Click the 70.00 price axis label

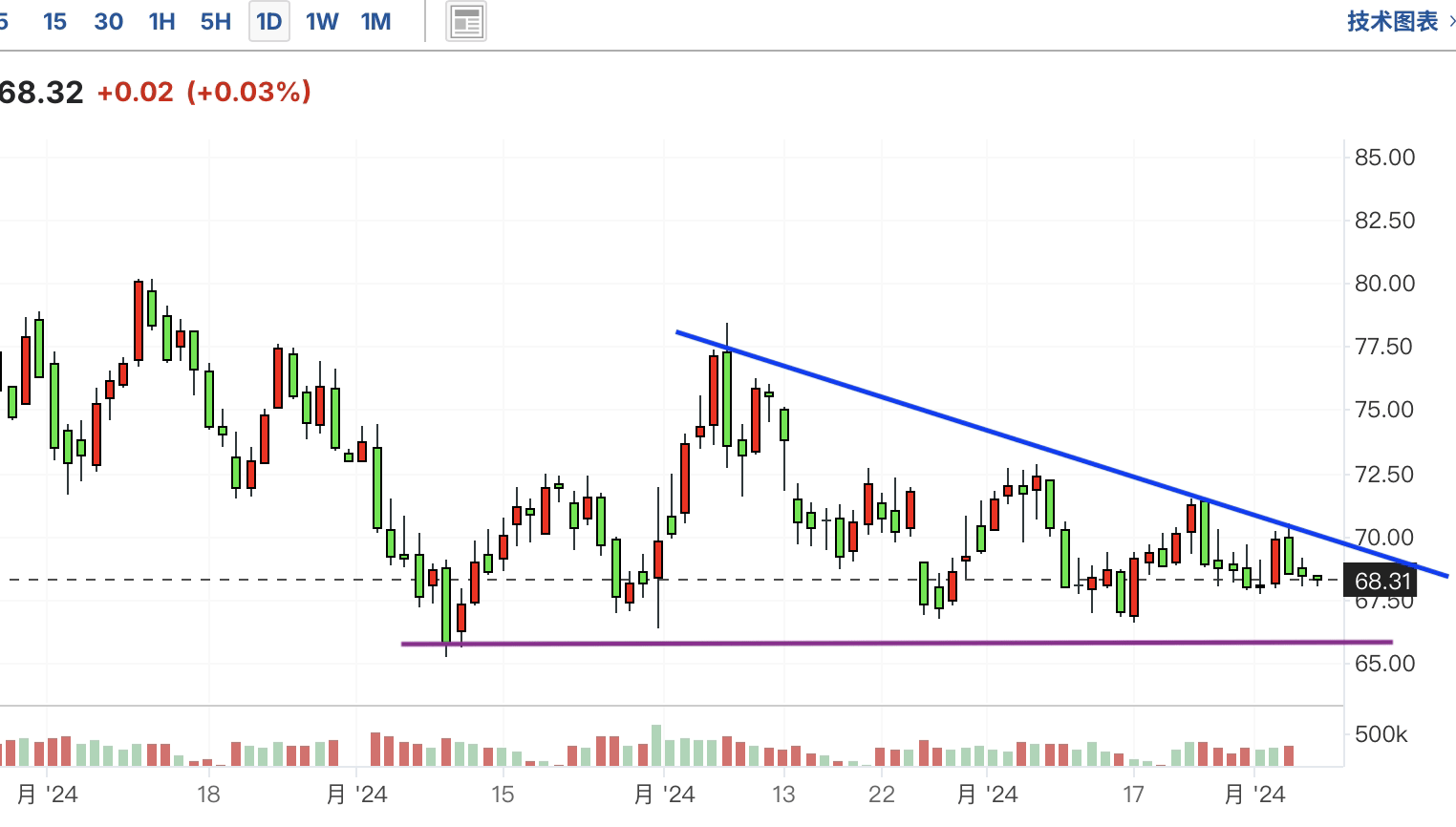[x=1384, y=538]
